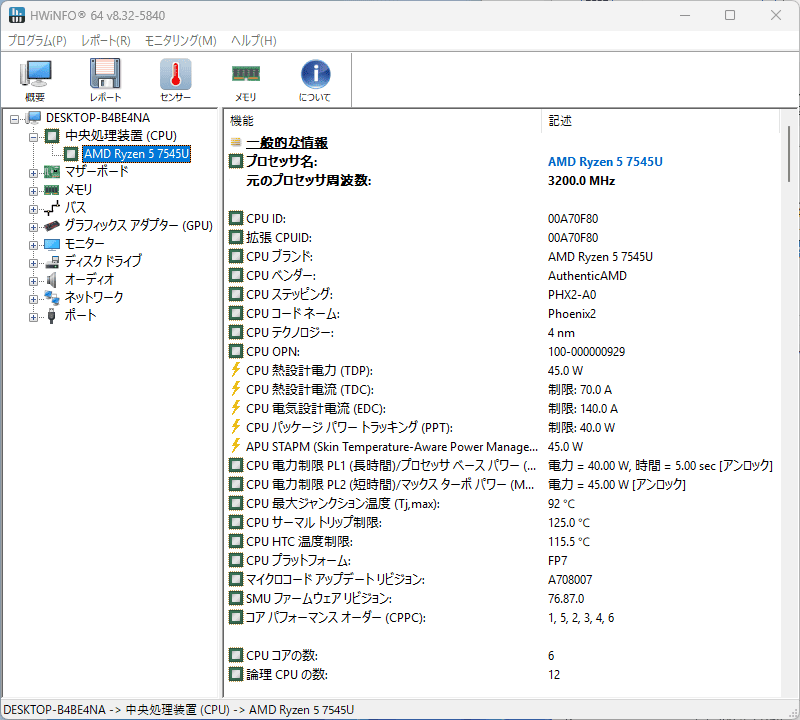This screenshot has height=720, width=800.
Task: Click the レポート floppy disk icon
Action: (105, 80)
